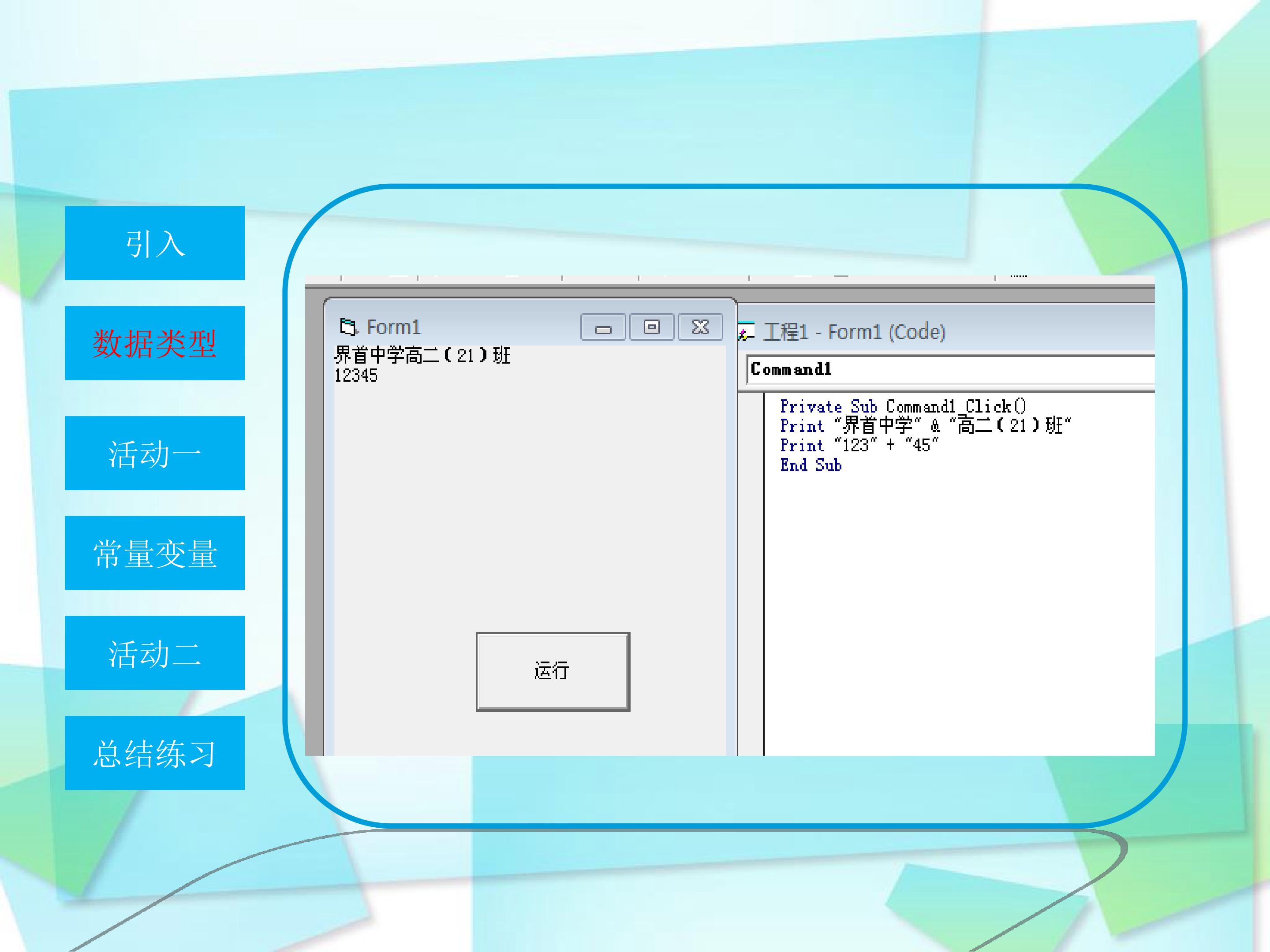Click the Form1 title bar text
This screenshot has height=952, width=1270.
point(394,327)
